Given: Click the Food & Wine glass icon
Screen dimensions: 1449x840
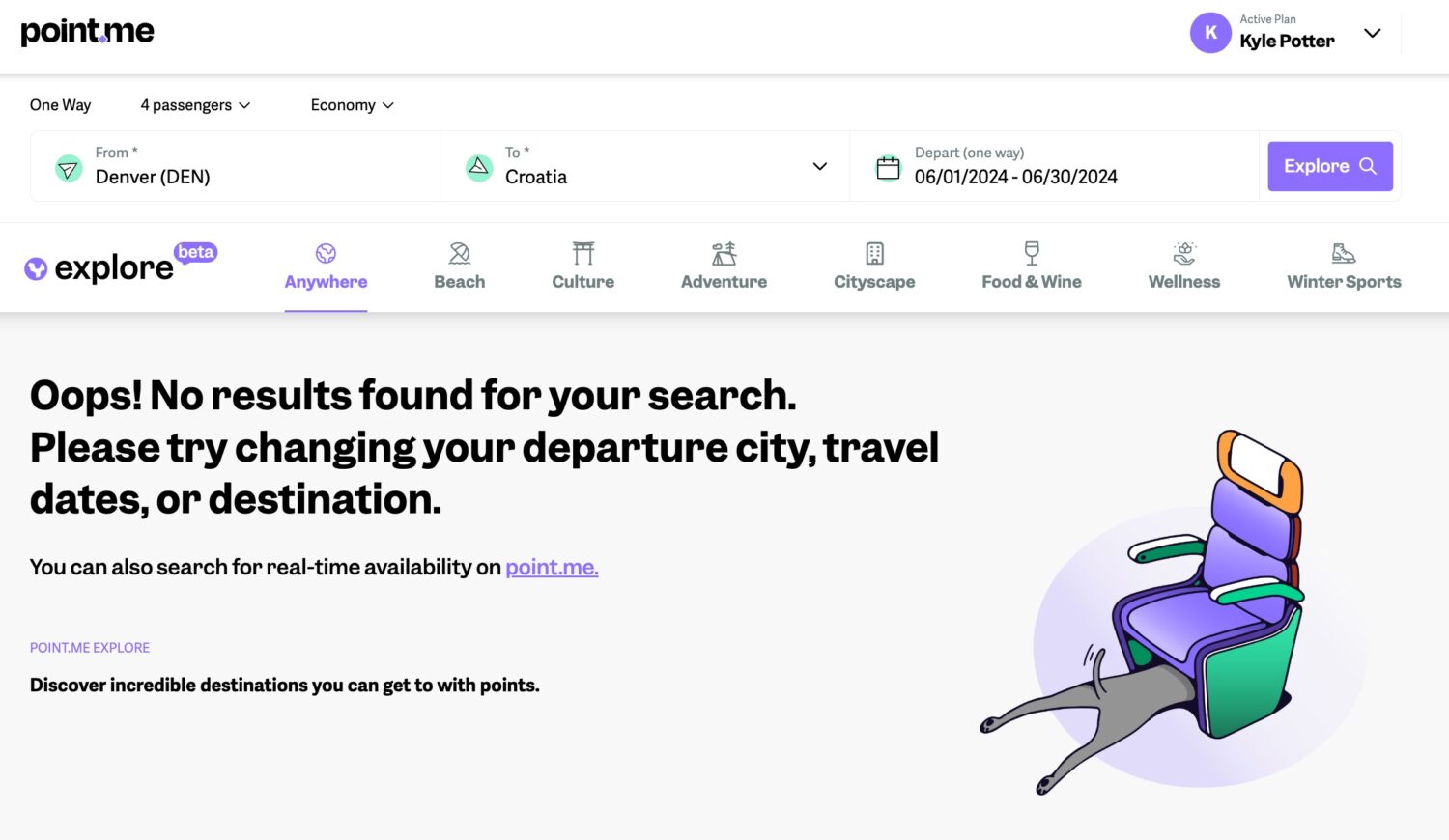Looking at the screenshot, I should [1032, 253].
